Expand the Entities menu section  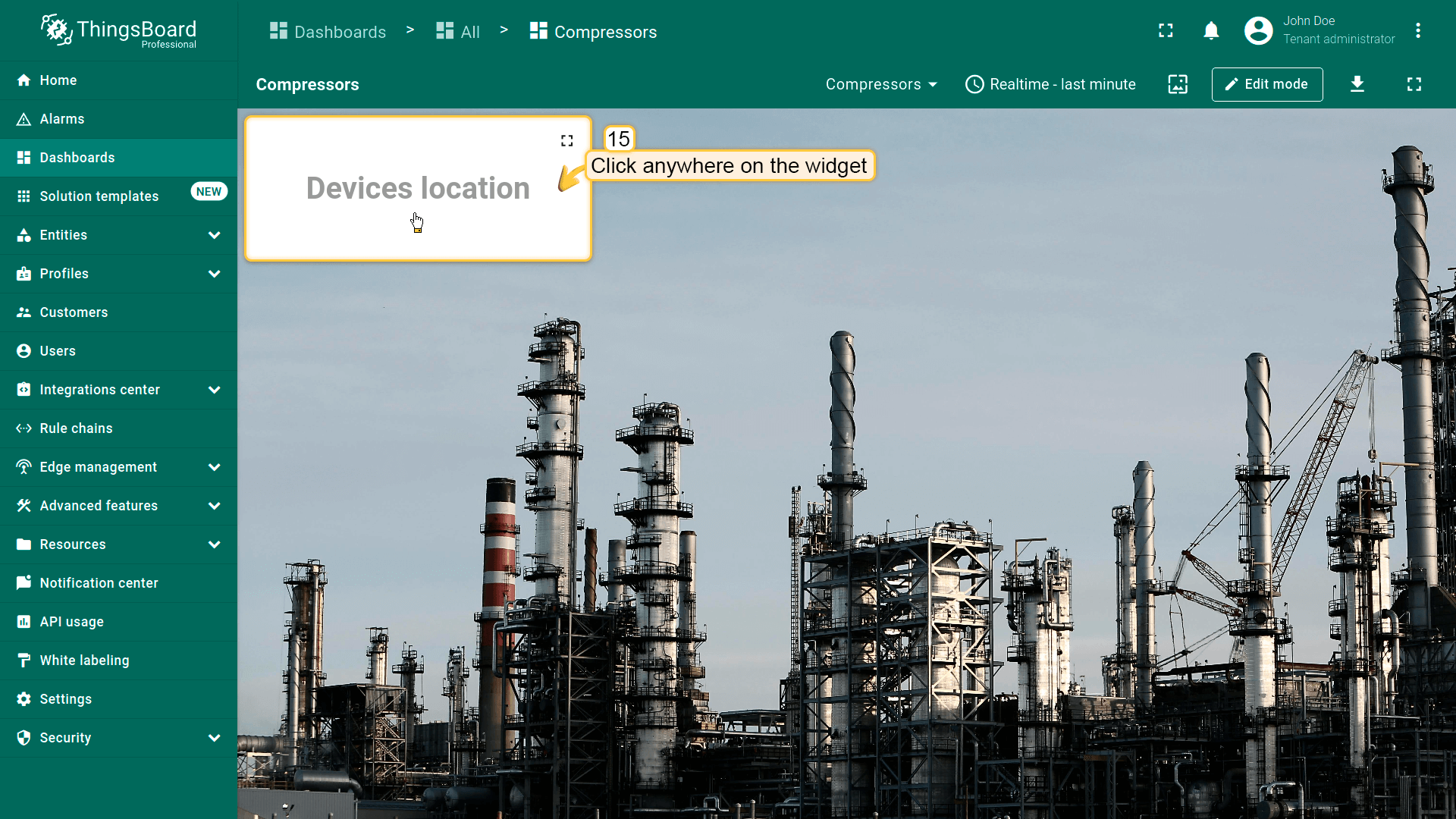point(215,235)
